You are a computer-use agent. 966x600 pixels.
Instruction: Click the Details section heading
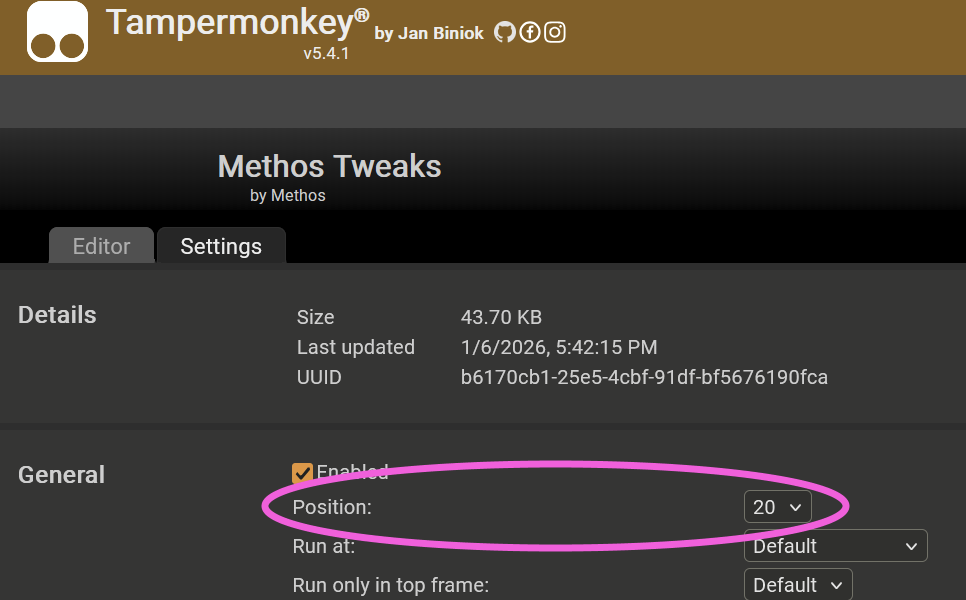point(57,315)
